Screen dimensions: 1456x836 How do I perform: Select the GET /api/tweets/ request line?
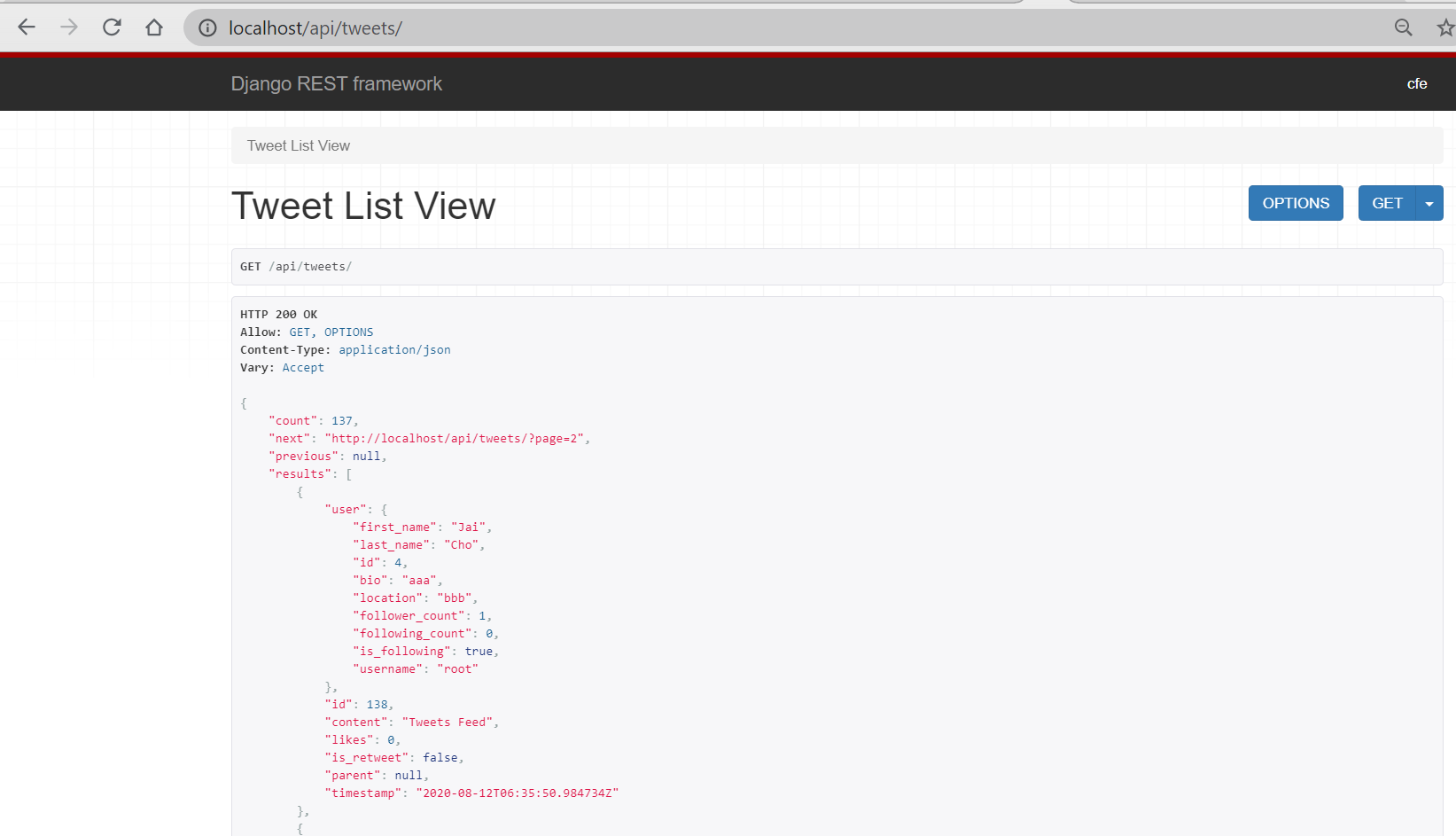[296, 267]
